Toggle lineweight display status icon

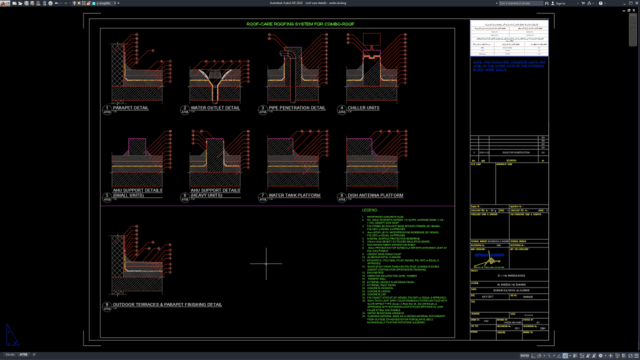(575, 356)
